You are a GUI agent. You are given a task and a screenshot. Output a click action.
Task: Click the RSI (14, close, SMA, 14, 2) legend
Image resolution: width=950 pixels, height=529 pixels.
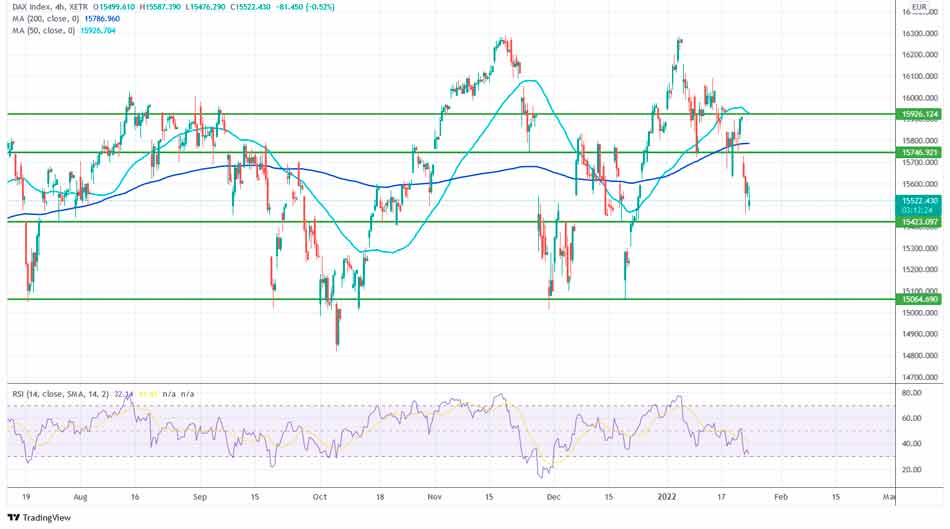61,394
